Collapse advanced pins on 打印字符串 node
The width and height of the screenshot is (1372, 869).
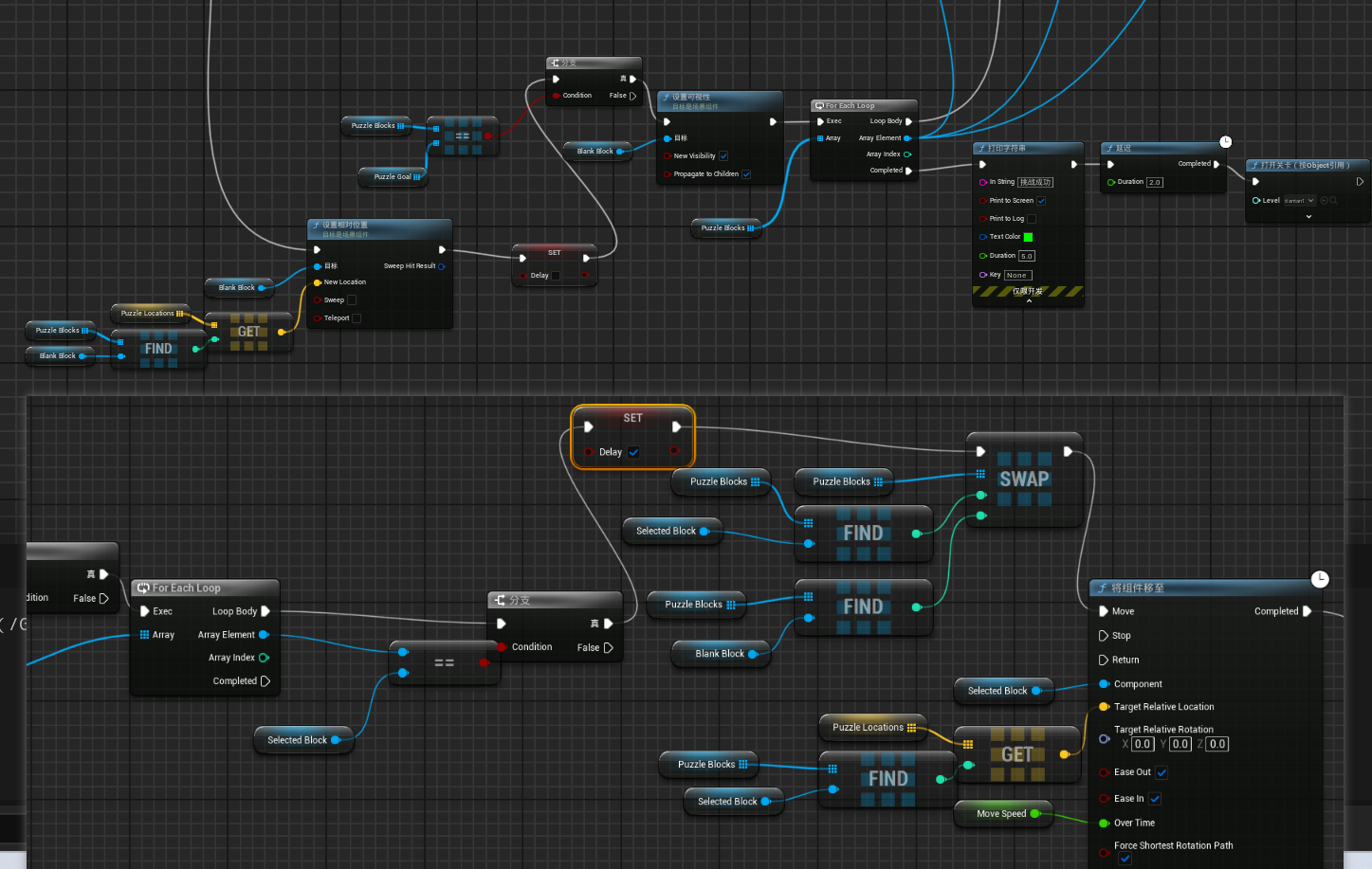1029,301
